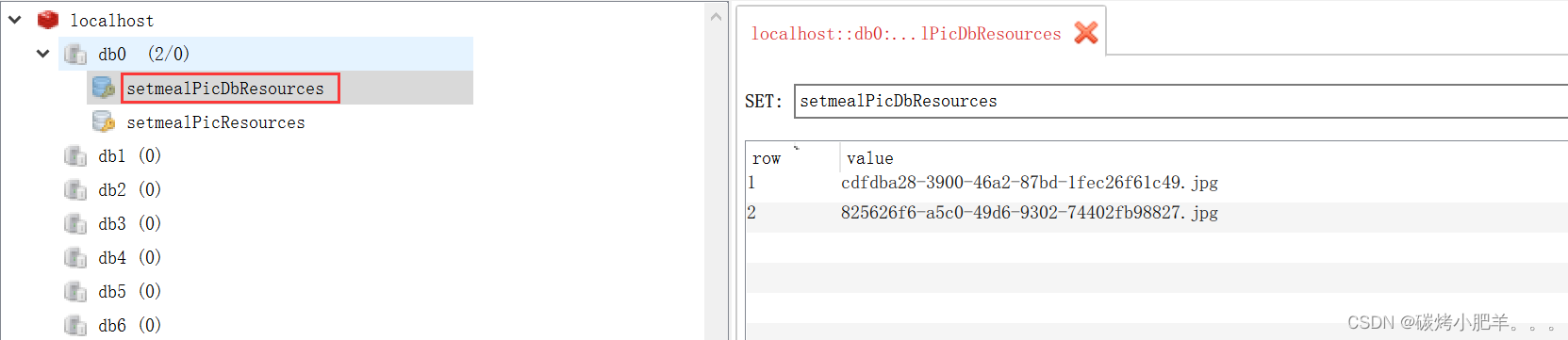This screenshot has width=1568, height=340.
Task: Select db6 (0) database
Action: click(x=130, y=325)
